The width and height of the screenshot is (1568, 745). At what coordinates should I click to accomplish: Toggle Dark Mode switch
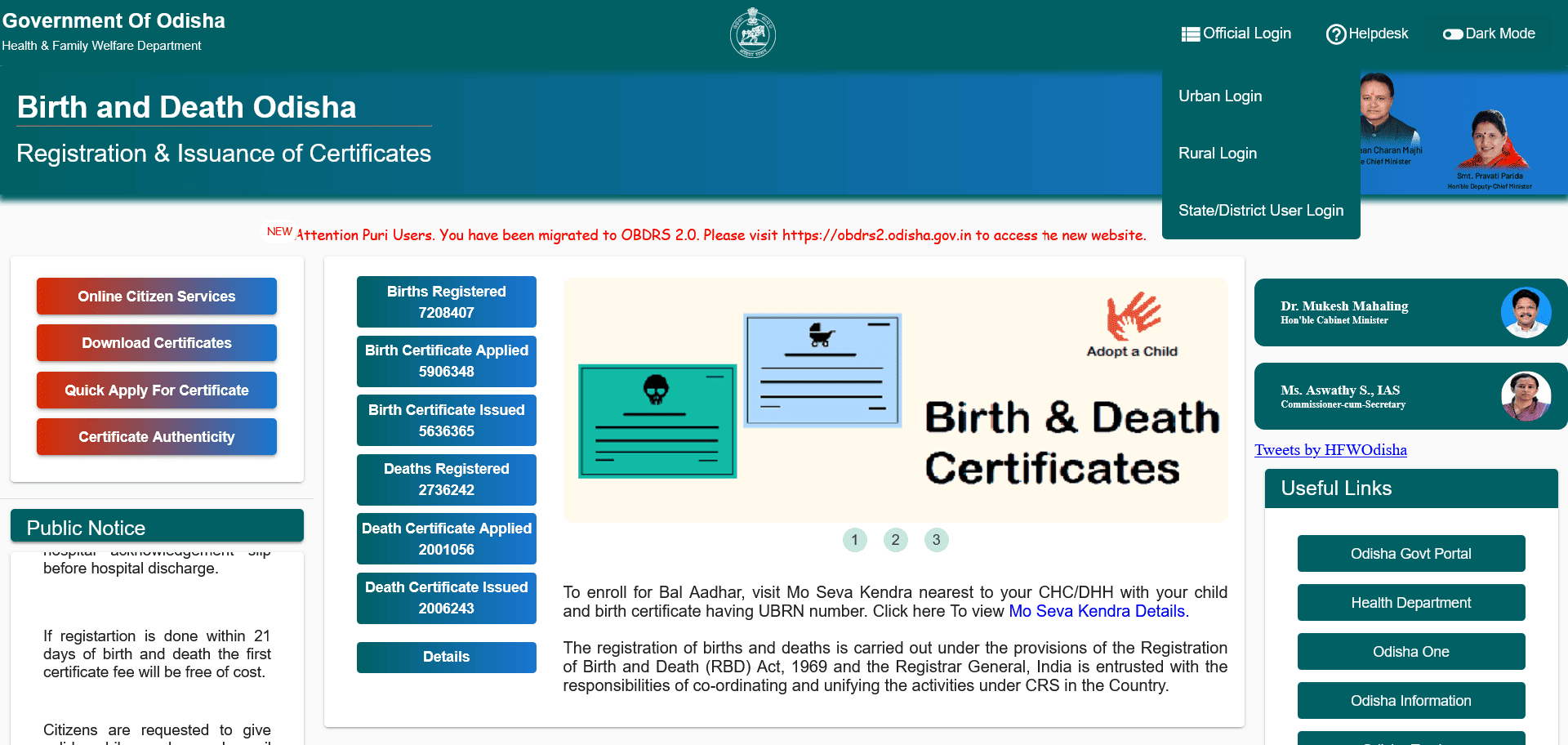pos(1452,34)
